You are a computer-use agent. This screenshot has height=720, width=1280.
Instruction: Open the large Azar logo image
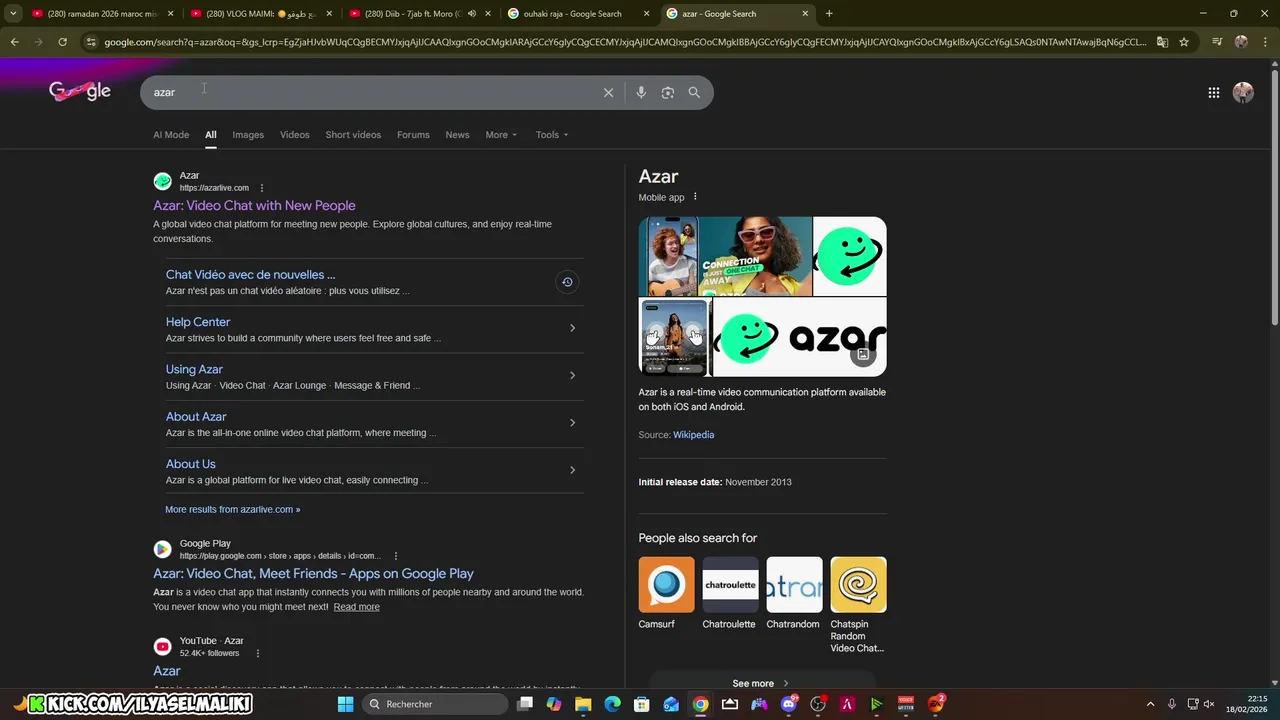(799, 337)
